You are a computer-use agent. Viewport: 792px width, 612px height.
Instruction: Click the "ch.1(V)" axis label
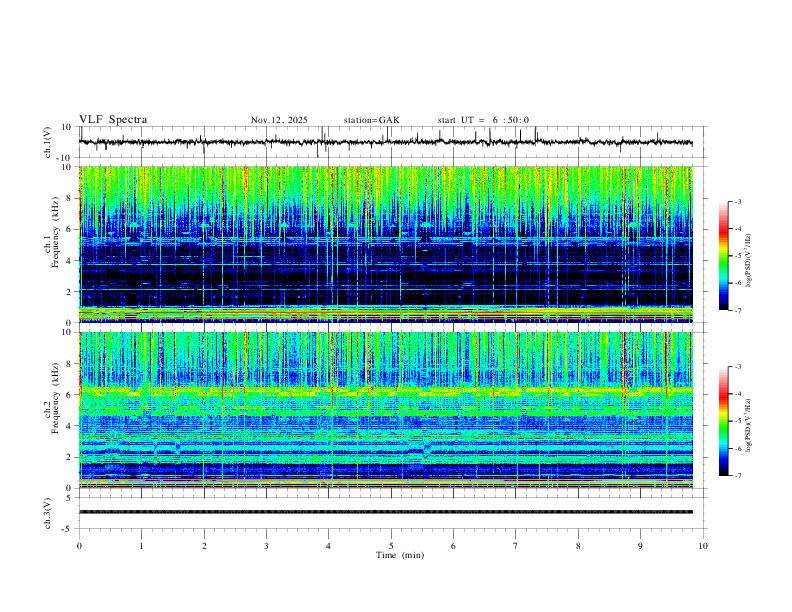(48, 142)
